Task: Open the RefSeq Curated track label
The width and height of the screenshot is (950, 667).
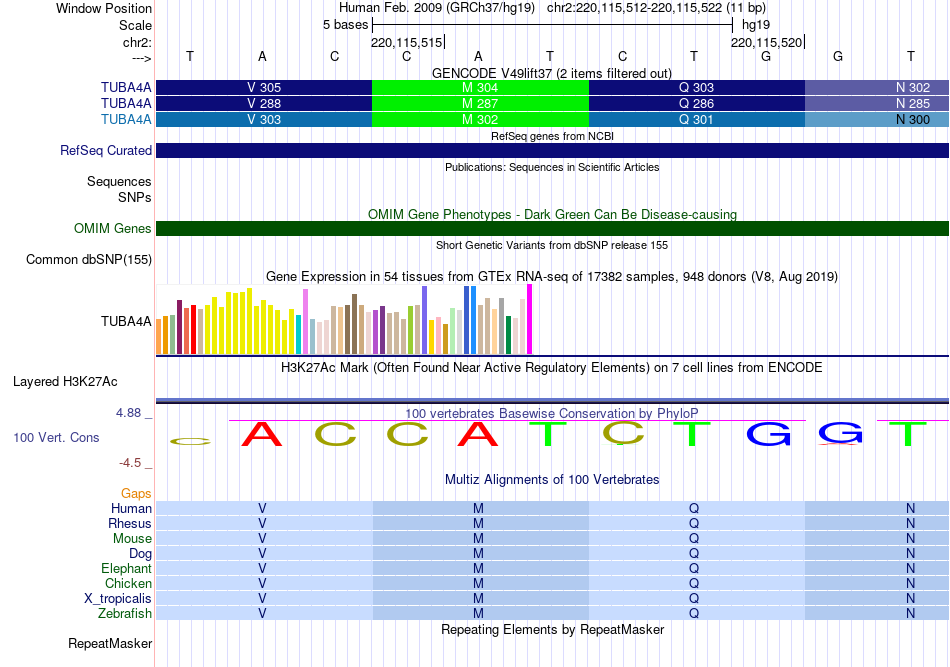Action: tap(105, 150)
